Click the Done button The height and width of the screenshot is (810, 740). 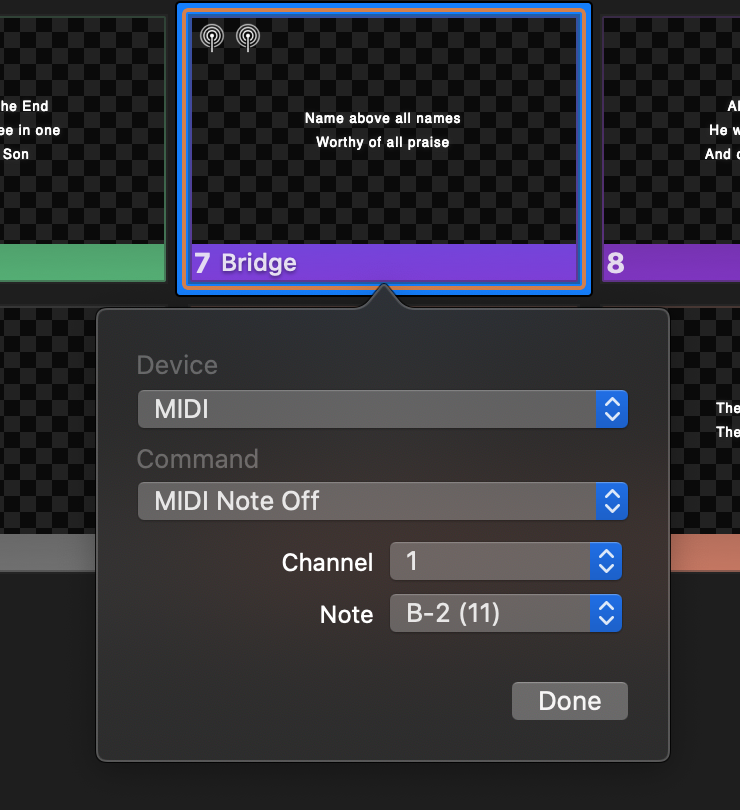point(569,701)
